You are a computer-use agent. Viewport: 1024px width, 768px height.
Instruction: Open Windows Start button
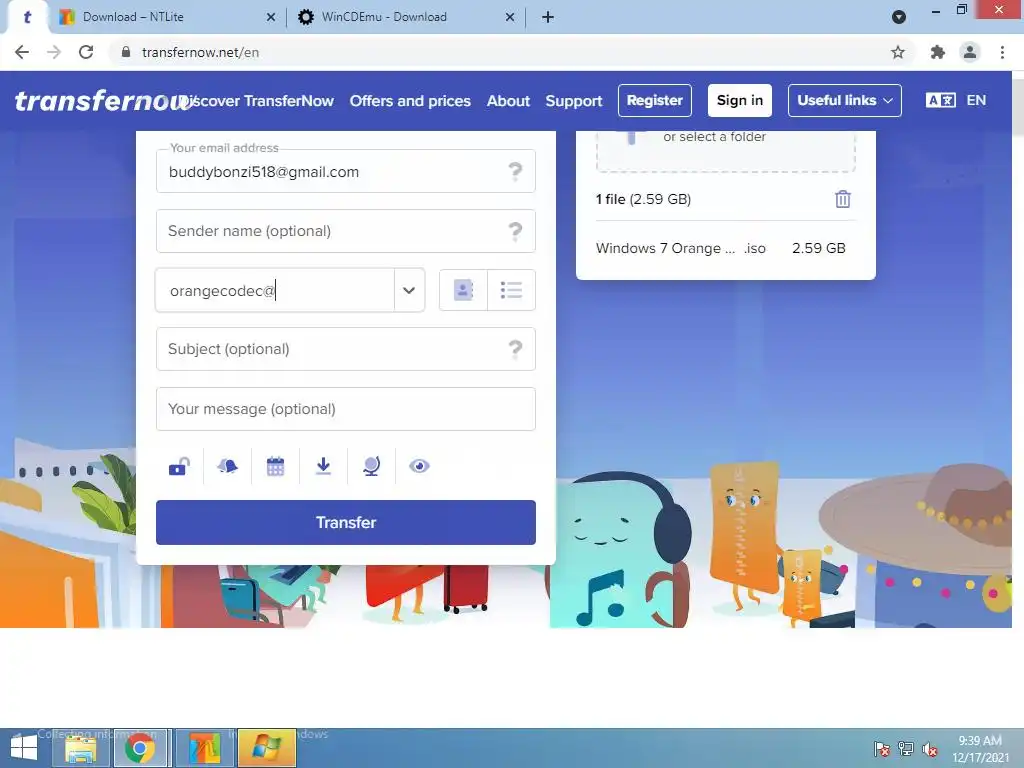(x=24, y=748)
